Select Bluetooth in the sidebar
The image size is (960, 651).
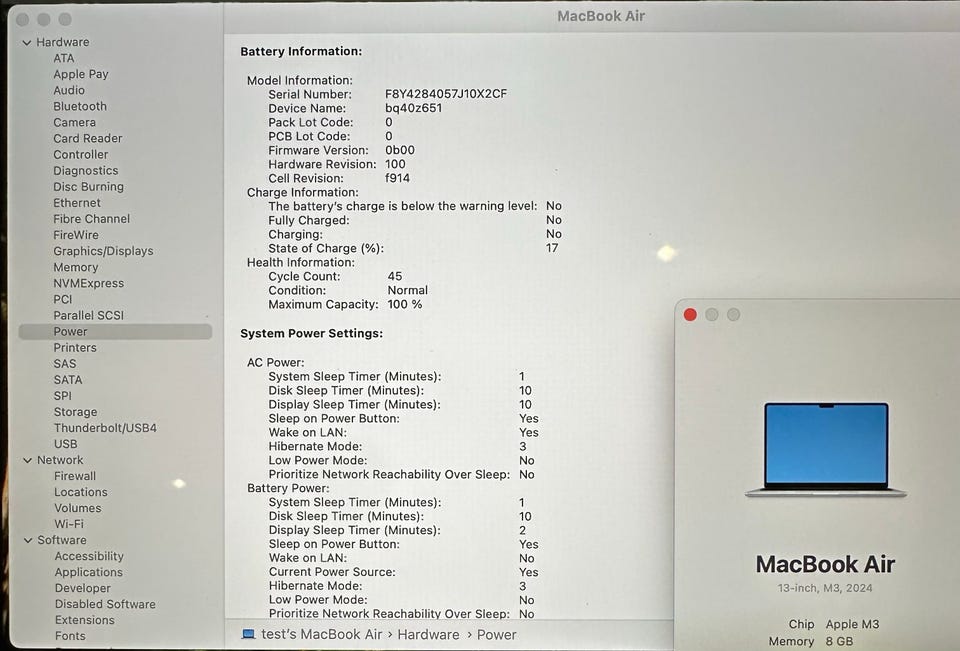80,106
